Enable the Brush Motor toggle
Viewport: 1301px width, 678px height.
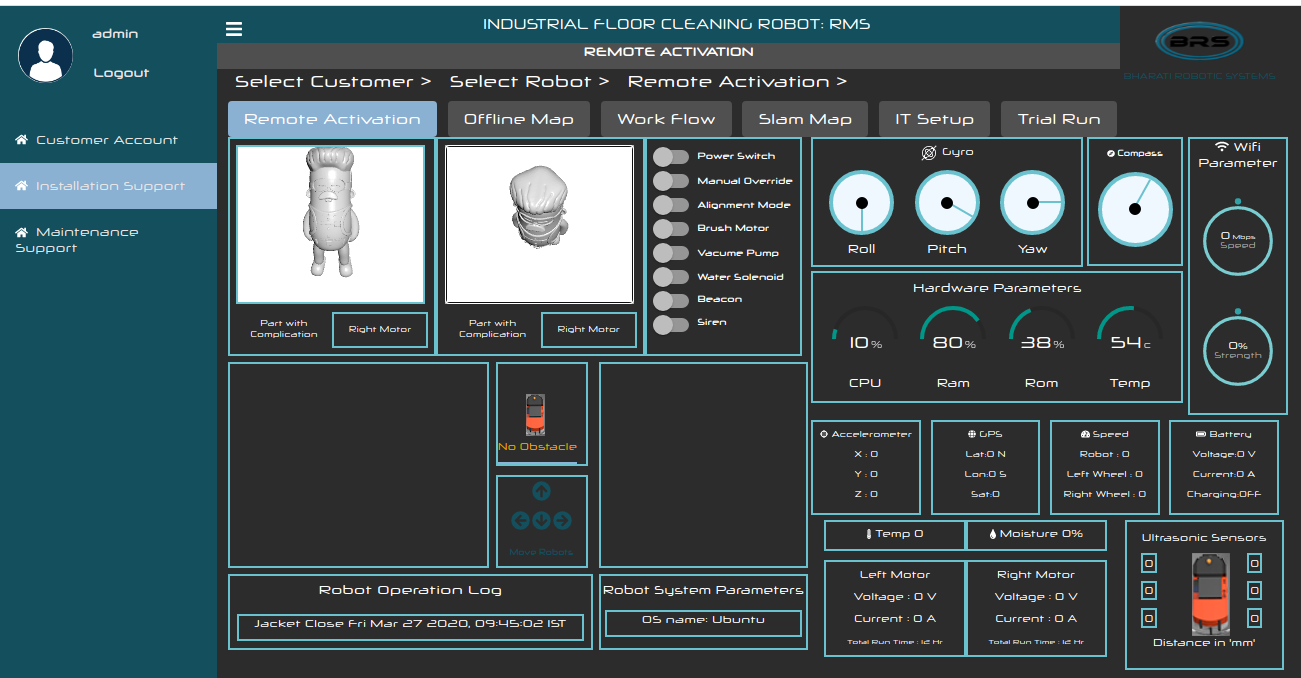coord(671,228)
